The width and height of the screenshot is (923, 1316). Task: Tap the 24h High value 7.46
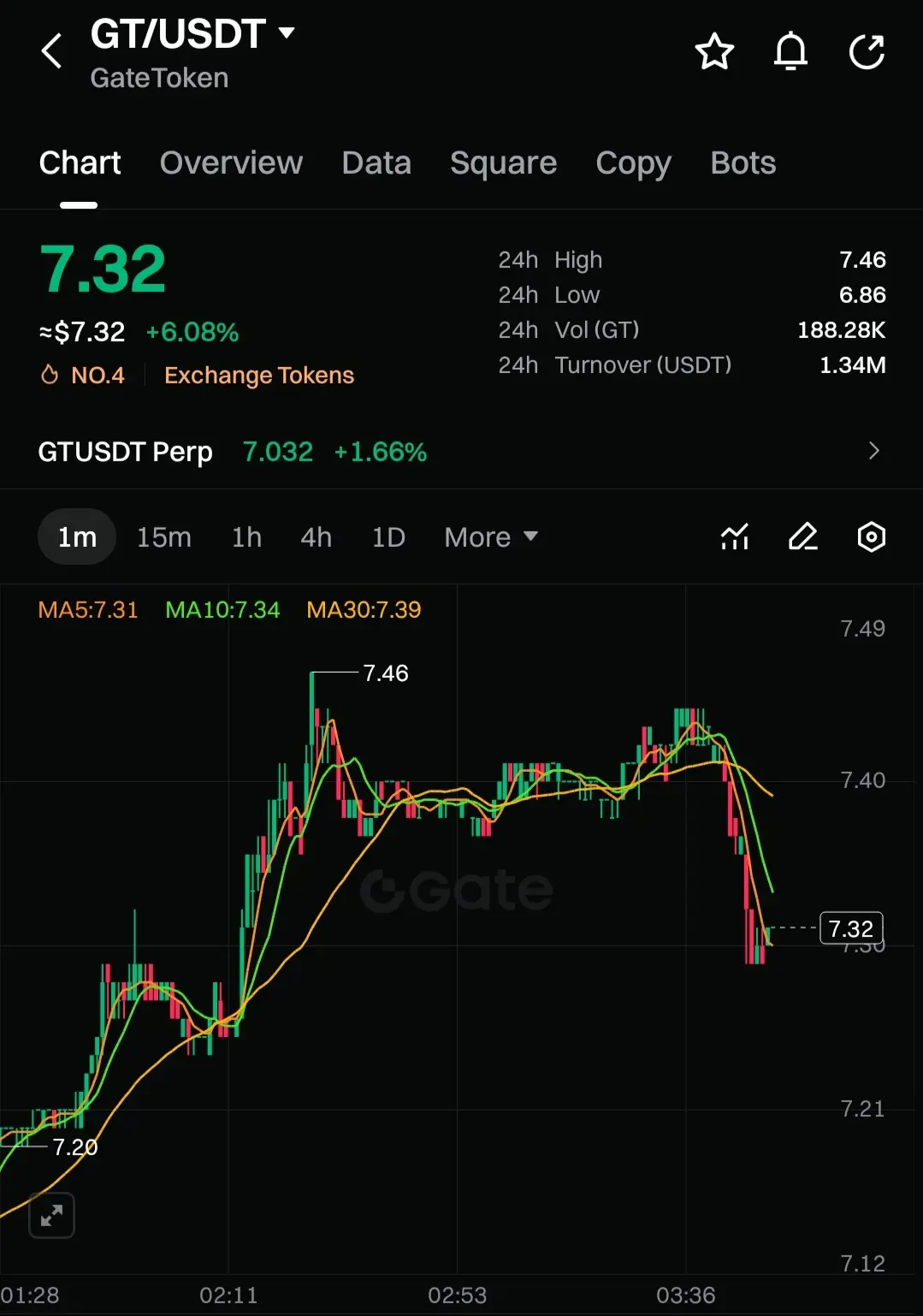click(862, 259)
